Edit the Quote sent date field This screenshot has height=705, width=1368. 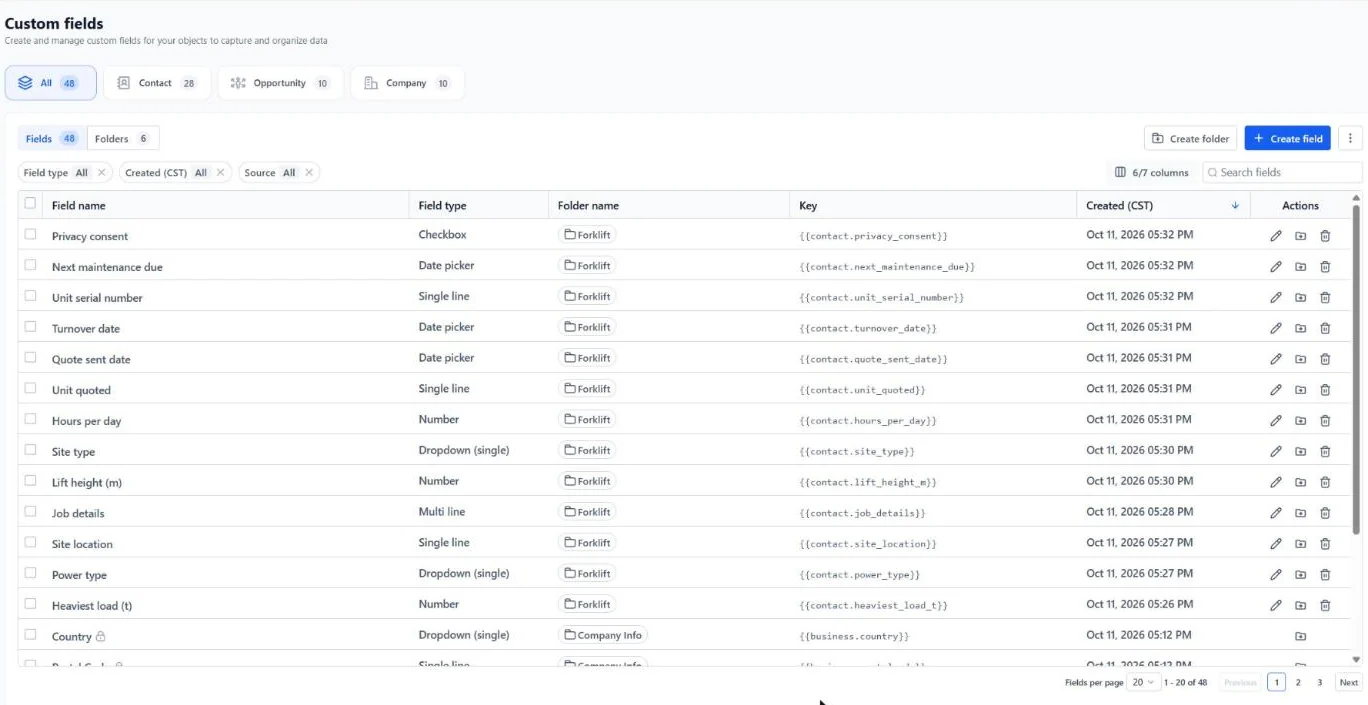point(1276,359)
